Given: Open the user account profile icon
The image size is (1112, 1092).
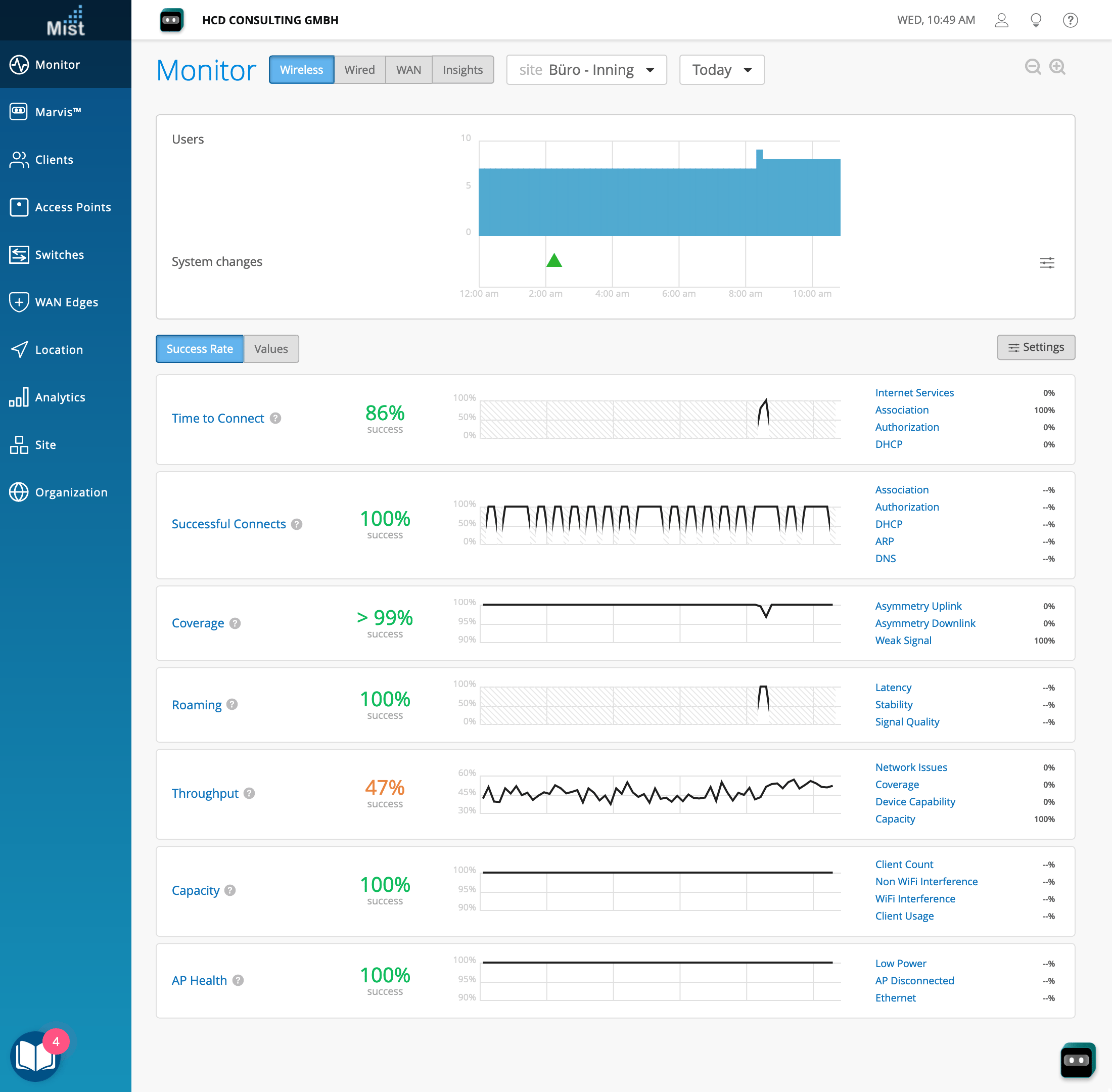Looking at the screenshot, I should coord(1001,20).
